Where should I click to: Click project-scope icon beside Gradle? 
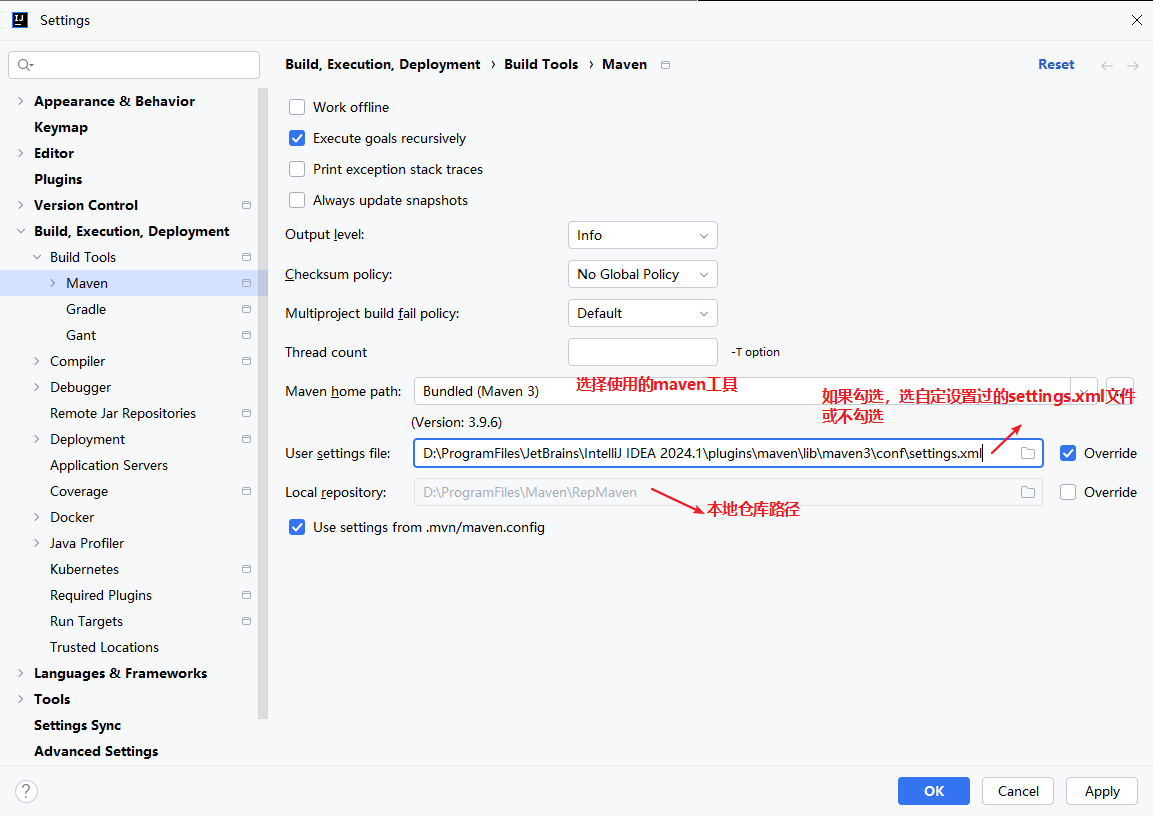click(246, 309)
